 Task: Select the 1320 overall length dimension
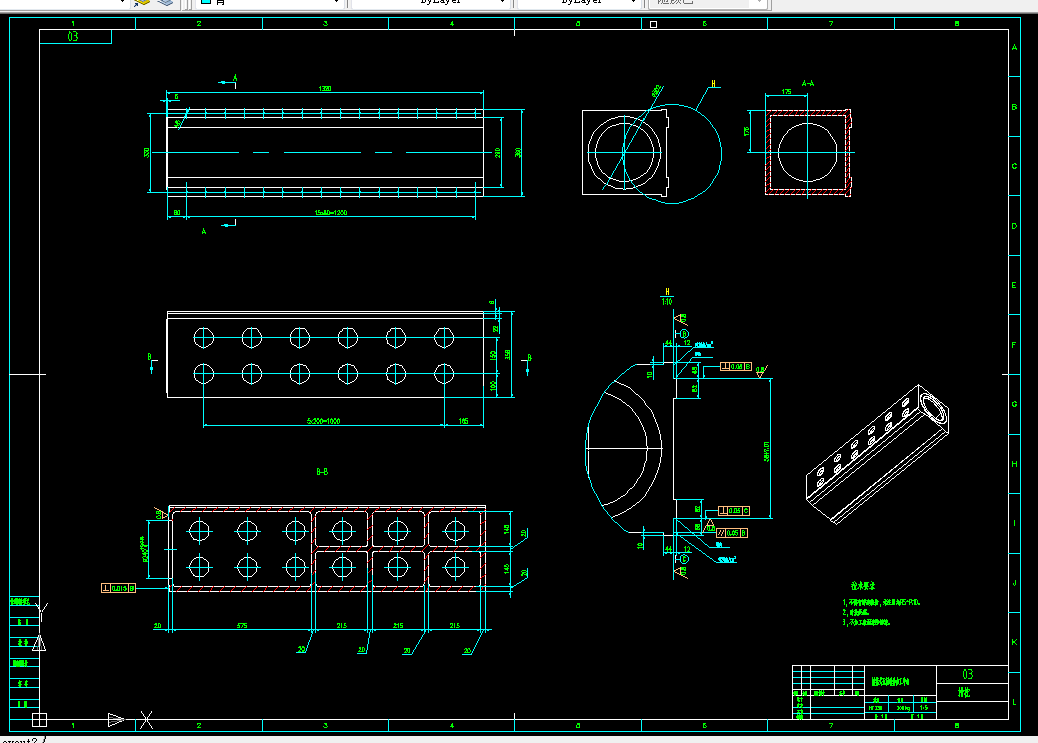pos(324,88)
